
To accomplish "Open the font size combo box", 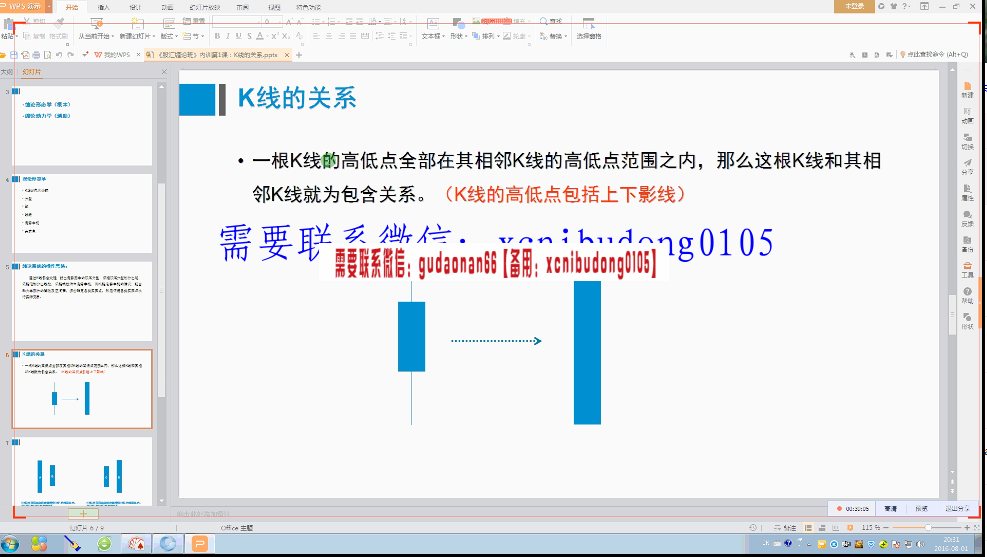I will click(273, 21).
